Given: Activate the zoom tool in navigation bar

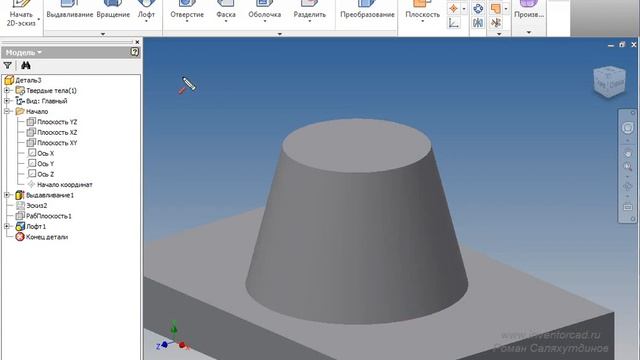Looking at the screenshot, I should pyautogui.click(x=628, y=167).
